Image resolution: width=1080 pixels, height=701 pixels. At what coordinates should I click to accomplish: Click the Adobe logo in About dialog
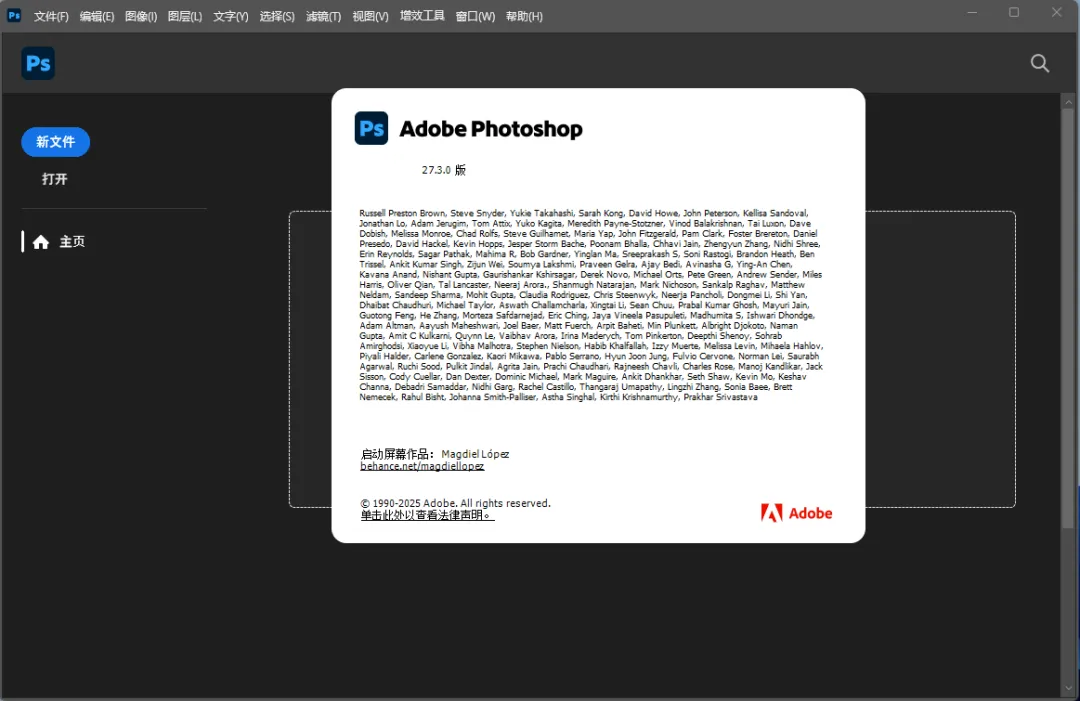(x=796, y=513)
